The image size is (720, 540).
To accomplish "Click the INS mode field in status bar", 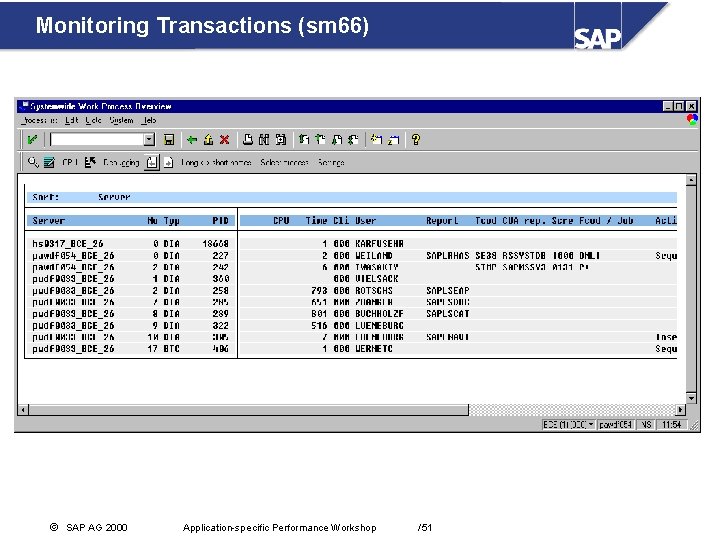I will tap(646, 425).
